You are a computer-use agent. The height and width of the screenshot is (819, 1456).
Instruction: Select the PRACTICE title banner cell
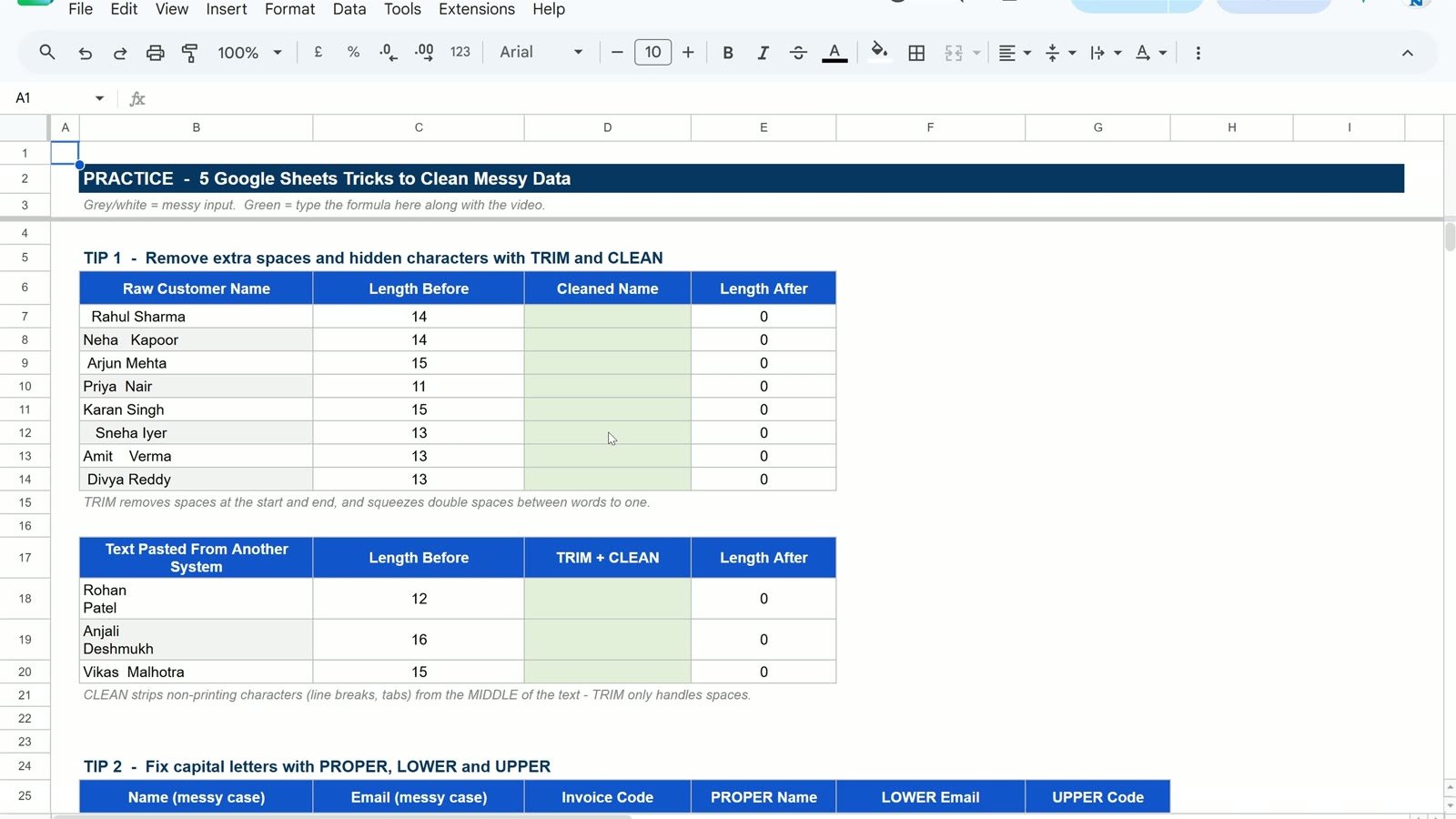742,178
